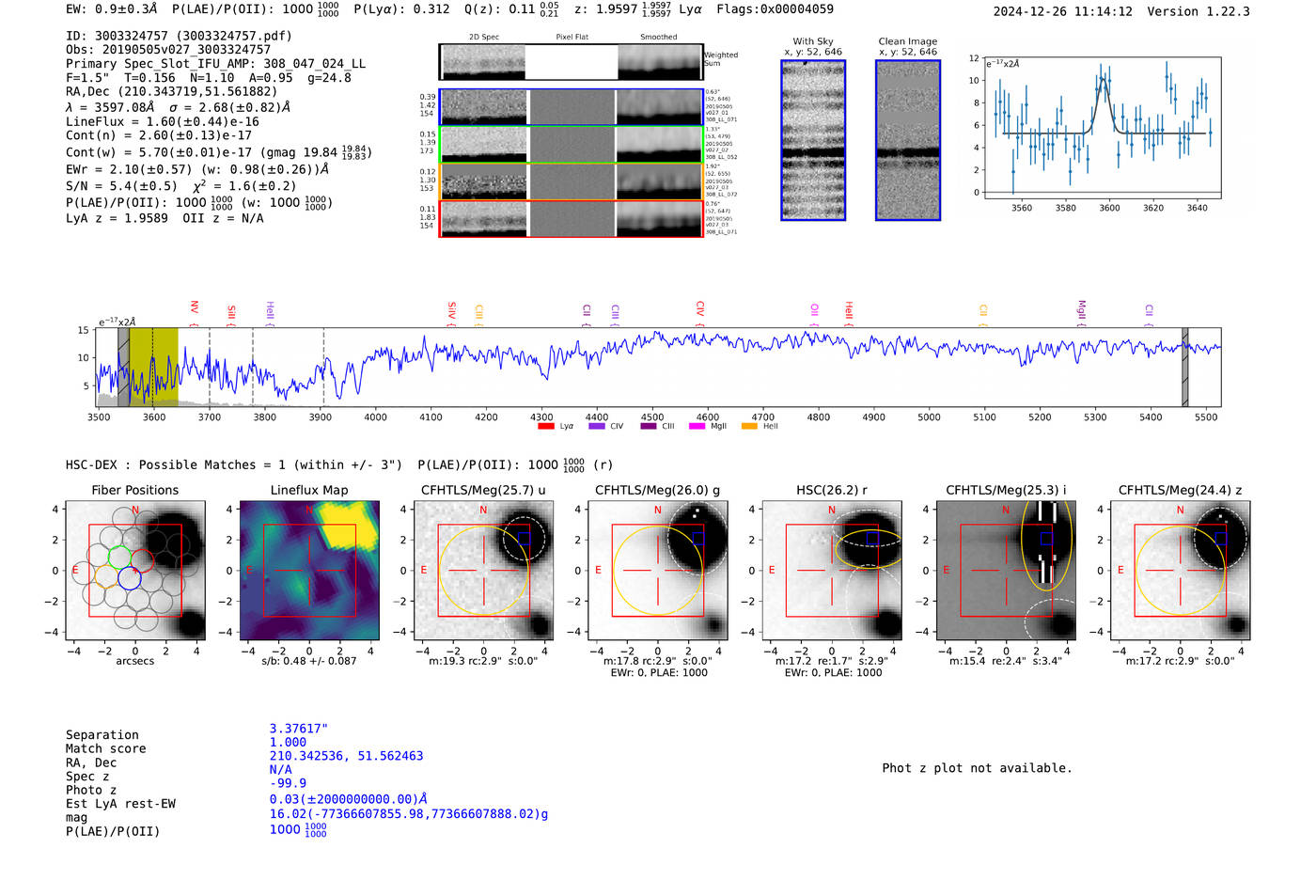Click the S/N = 5.4(±0.5) text
The height and width of the screenshot is (896, 1316).
[121, 186]
